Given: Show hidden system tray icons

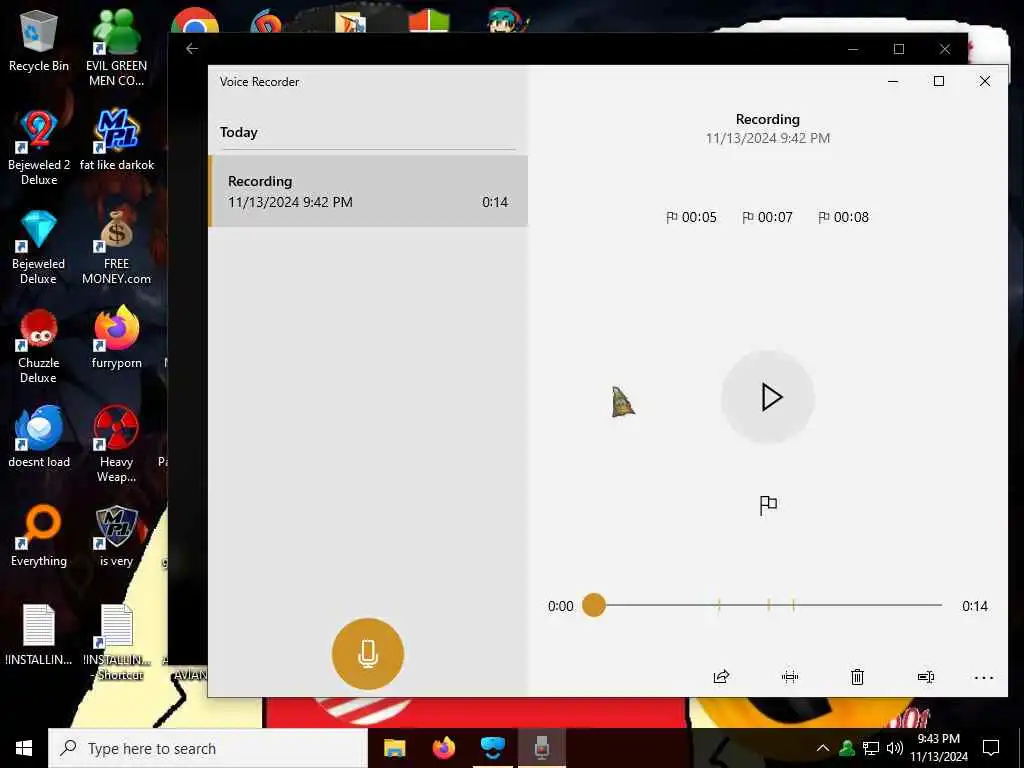Looking at the screenshot, I should (823, 748).
